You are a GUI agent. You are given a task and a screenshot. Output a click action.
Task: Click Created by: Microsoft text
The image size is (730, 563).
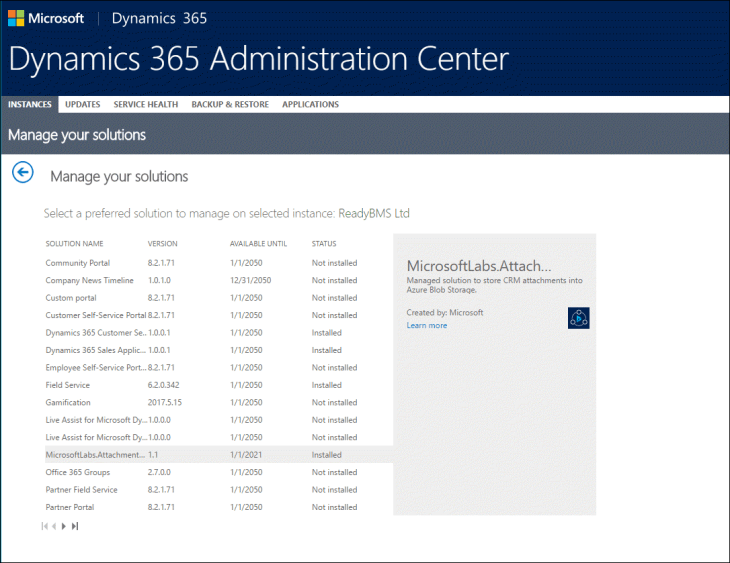(x=445, y=312)
